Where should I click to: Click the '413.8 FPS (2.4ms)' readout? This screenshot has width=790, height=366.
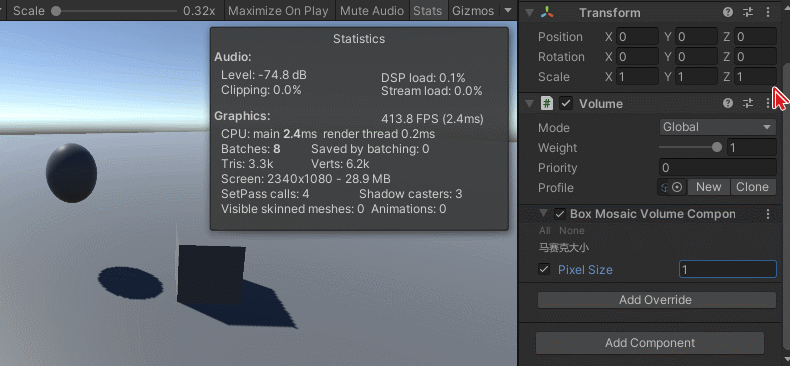[x=432, y=119]
